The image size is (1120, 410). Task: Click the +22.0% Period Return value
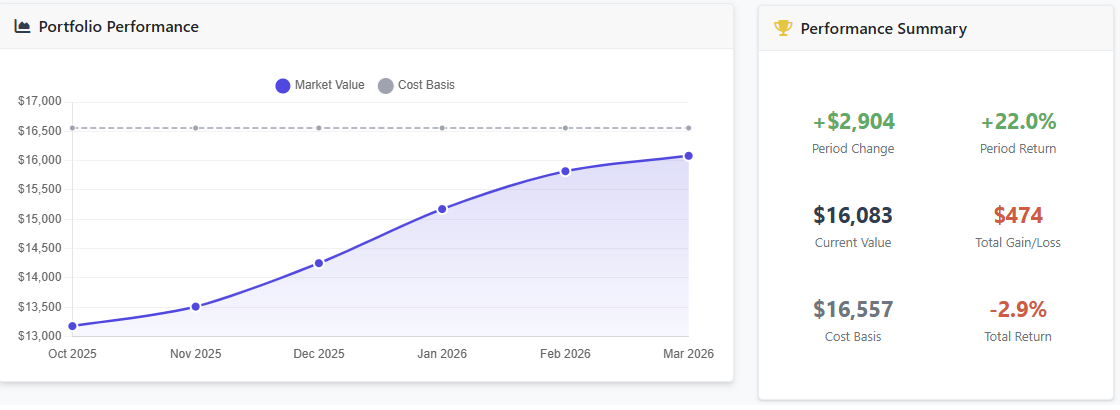coord(1018,122)
